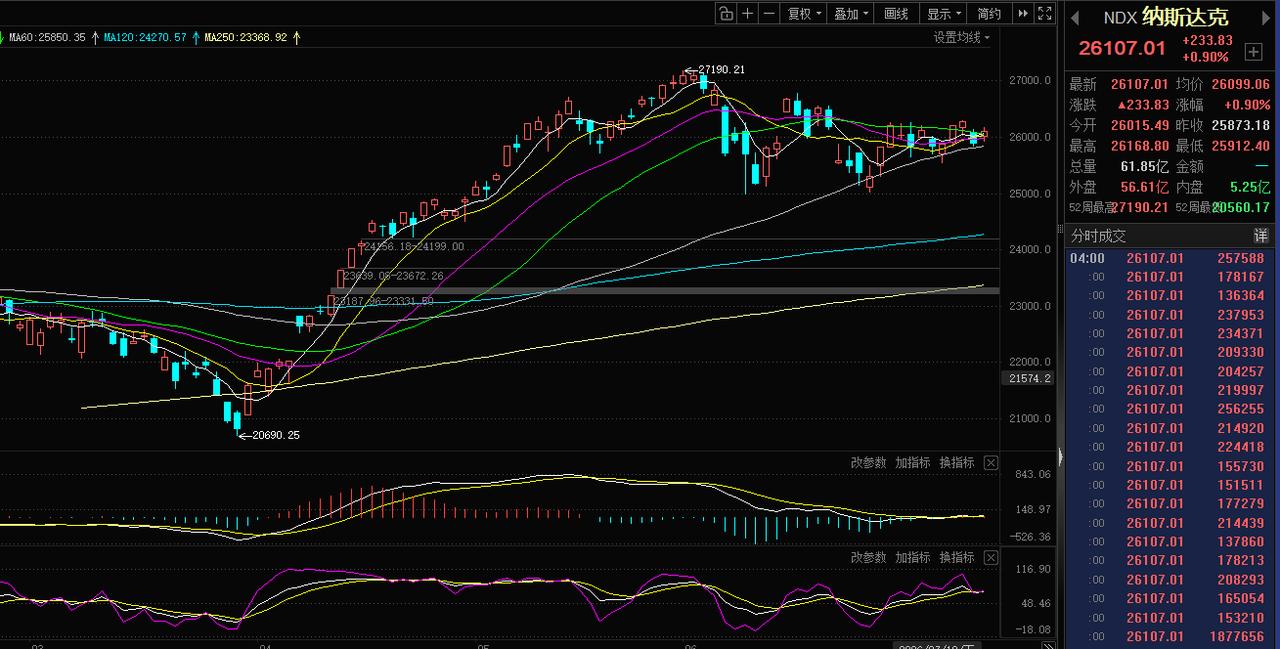Select the MA60:25850.35 indicator label
Screen dimensions: 1280x649
point(47,37)
